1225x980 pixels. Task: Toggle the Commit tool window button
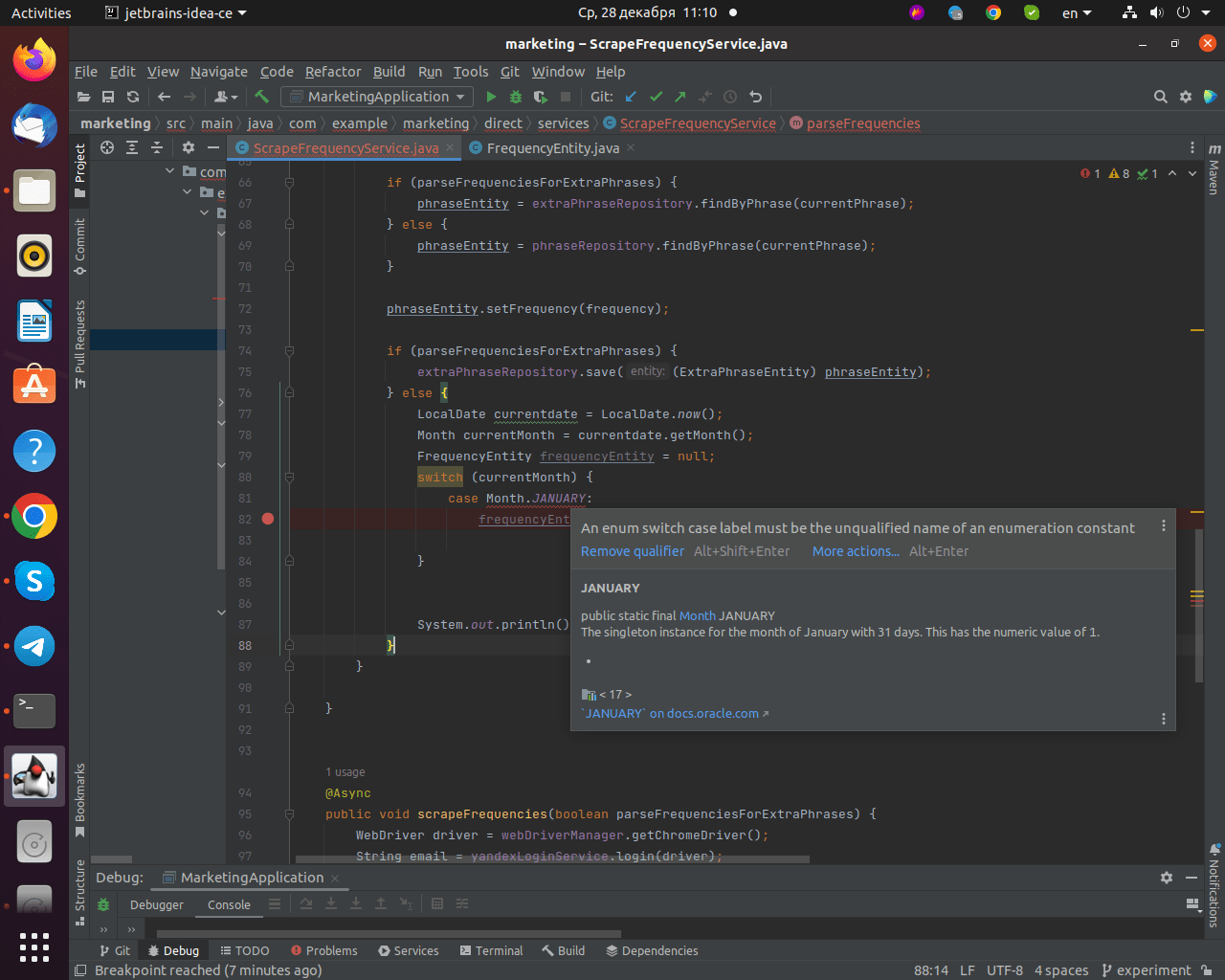point(80,247)
